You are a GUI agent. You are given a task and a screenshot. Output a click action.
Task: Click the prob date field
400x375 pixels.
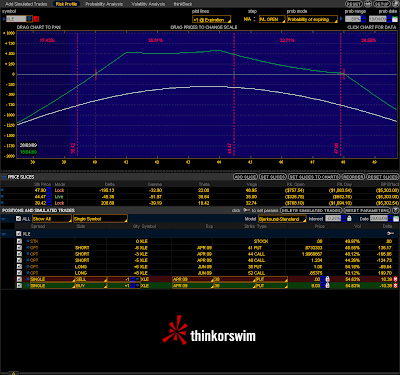click(x=378, y=19)
